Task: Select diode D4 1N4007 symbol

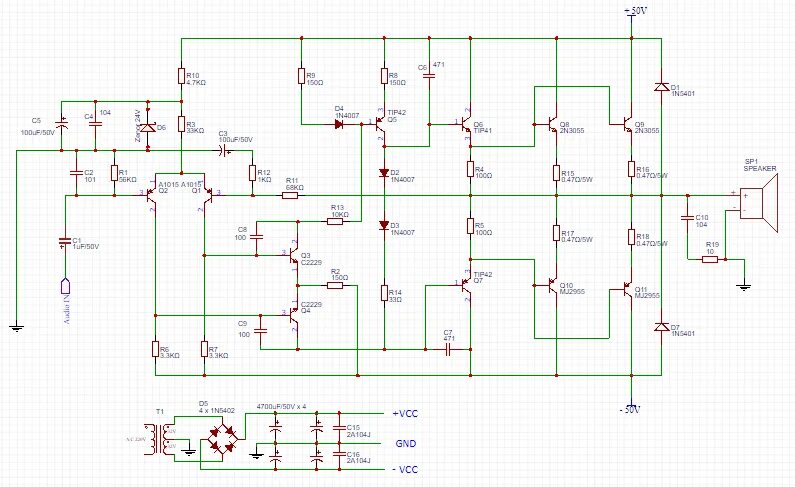Action: click(x=339, y=124)
